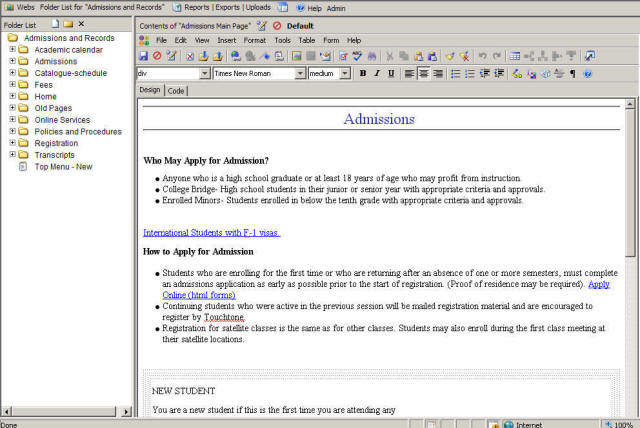The width and height of the screenshot is (640, 428).
Task: Expand the Fees folder
Action: 13,84
